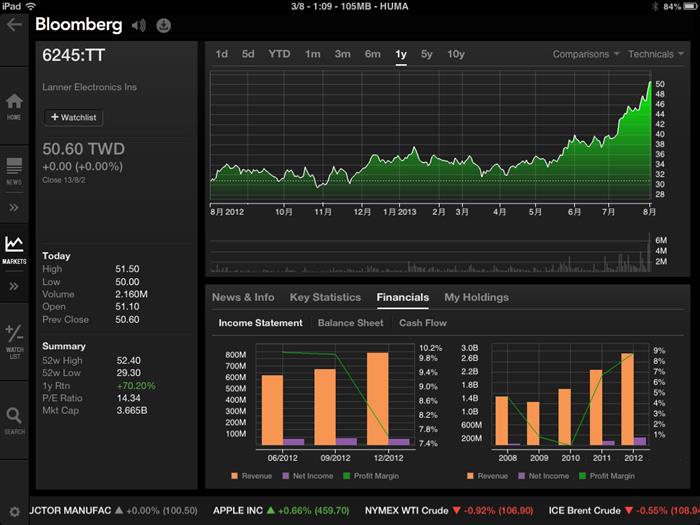Open Search in the sidebar
The height and width of the screenshot is (525, 700).
[14, 421]
